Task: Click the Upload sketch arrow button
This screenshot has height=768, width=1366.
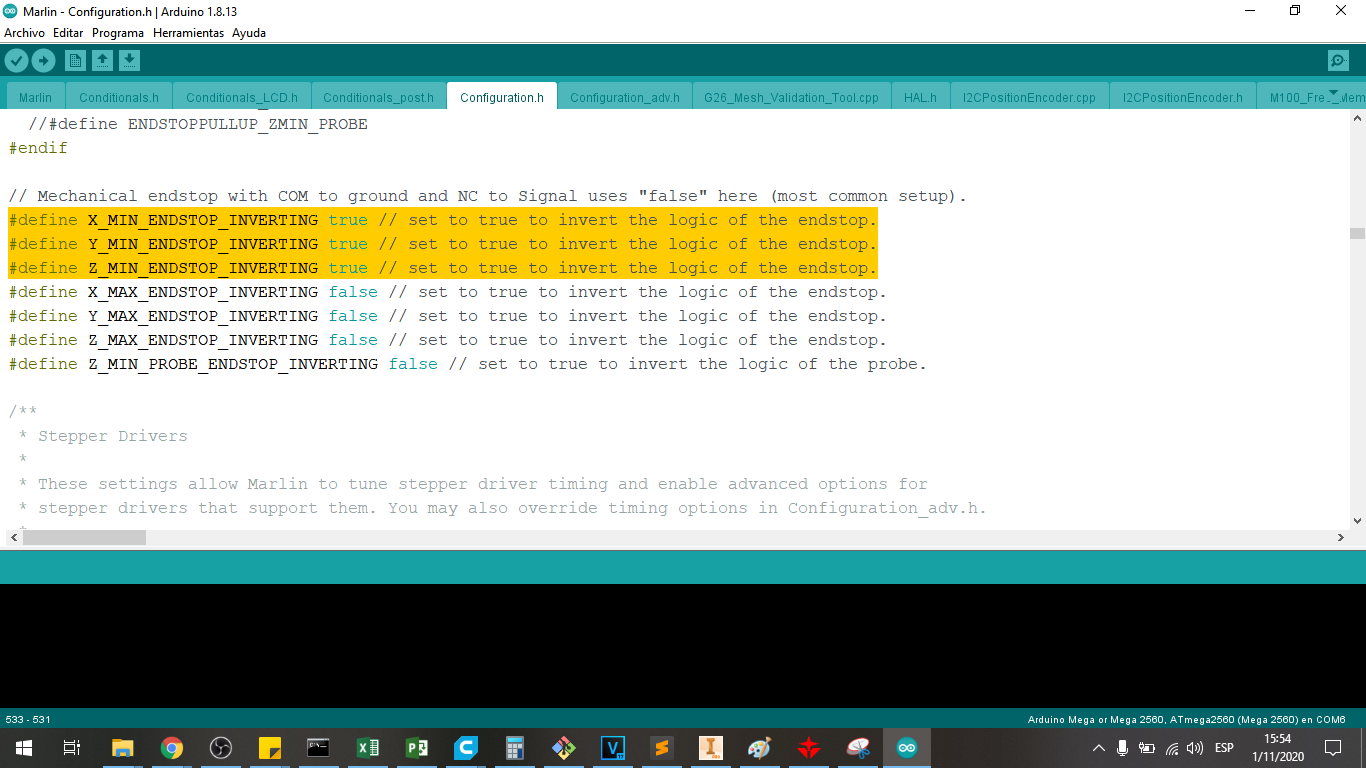Action: point(43,61)
